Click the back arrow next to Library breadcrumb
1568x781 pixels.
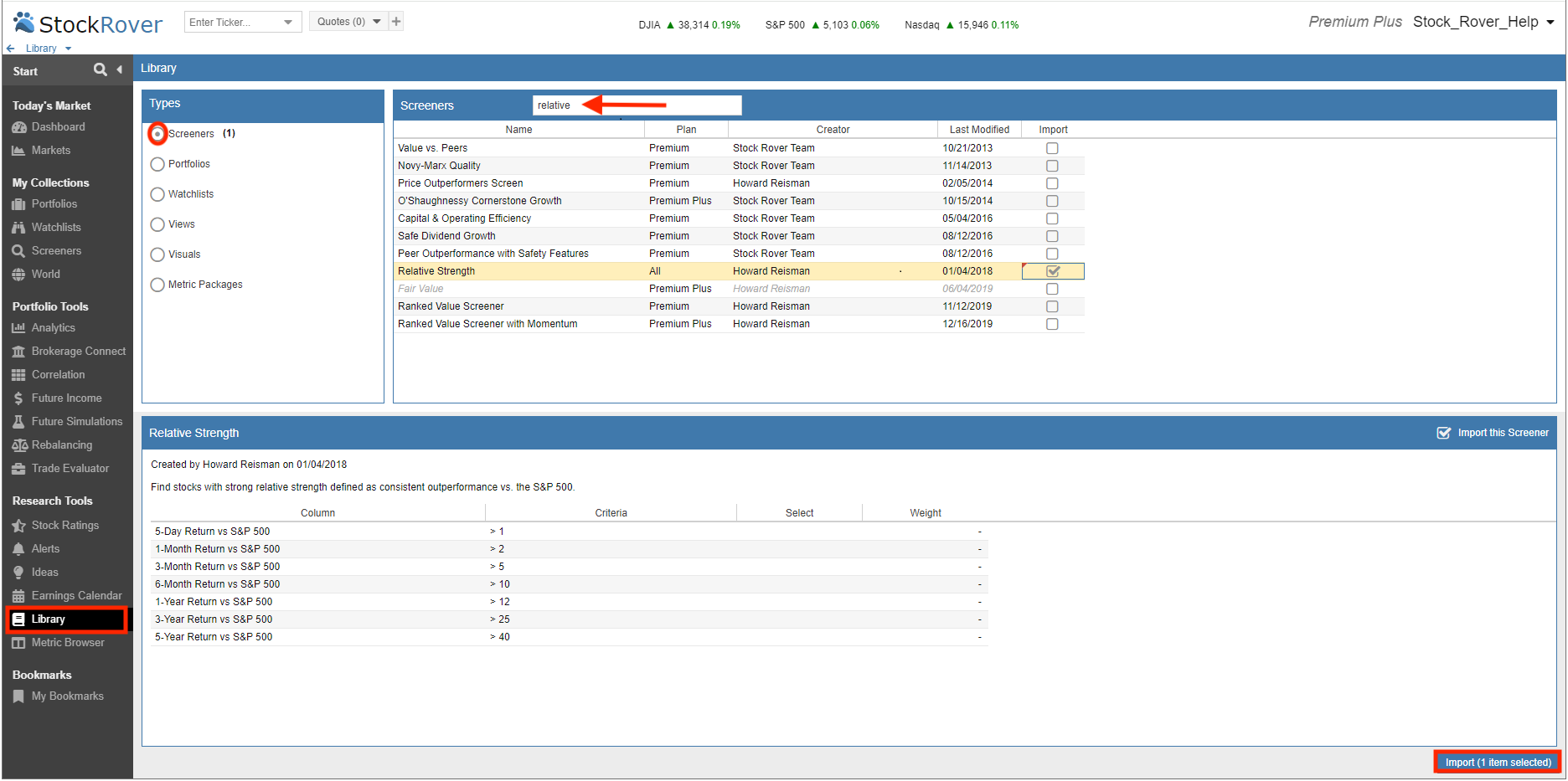[x=11, y=49]
